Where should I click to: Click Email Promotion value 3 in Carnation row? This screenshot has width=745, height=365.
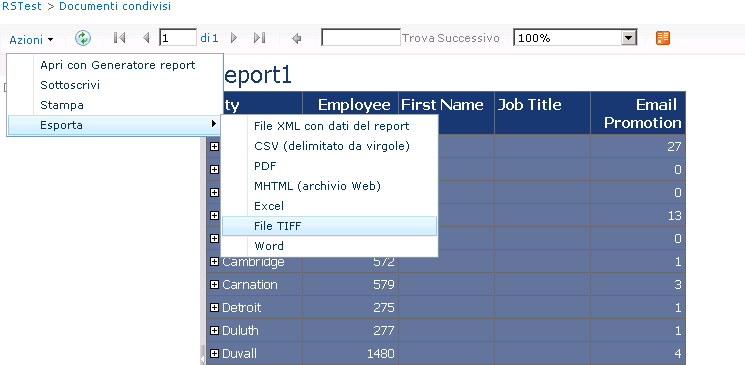(678, 284)
